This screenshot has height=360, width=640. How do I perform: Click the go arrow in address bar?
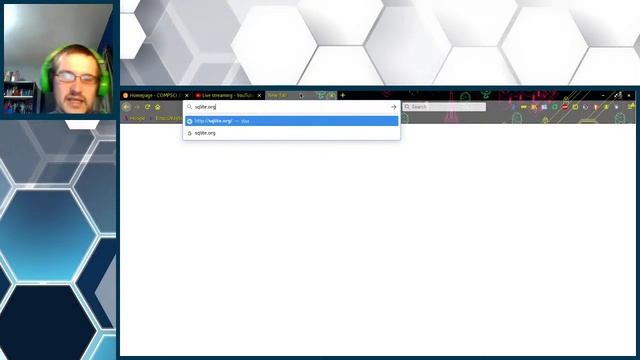click(x=393, y=107)
